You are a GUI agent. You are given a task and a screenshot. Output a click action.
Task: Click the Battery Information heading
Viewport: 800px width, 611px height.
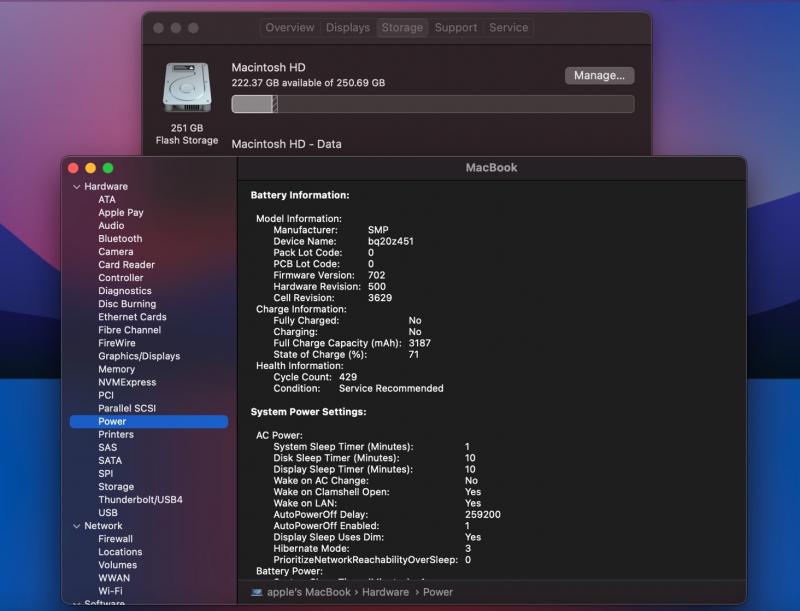pos(300,195)
